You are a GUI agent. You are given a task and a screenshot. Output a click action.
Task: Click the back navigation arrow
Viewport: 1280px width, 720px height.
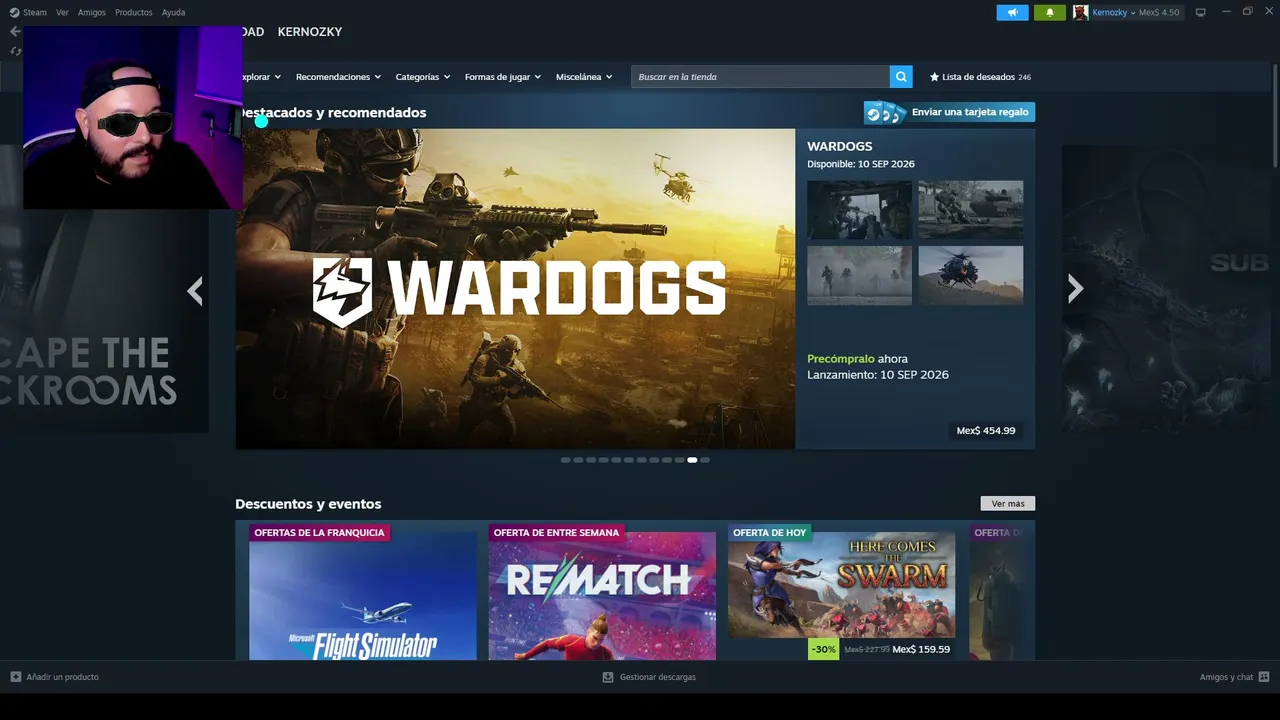click(14, 31)
